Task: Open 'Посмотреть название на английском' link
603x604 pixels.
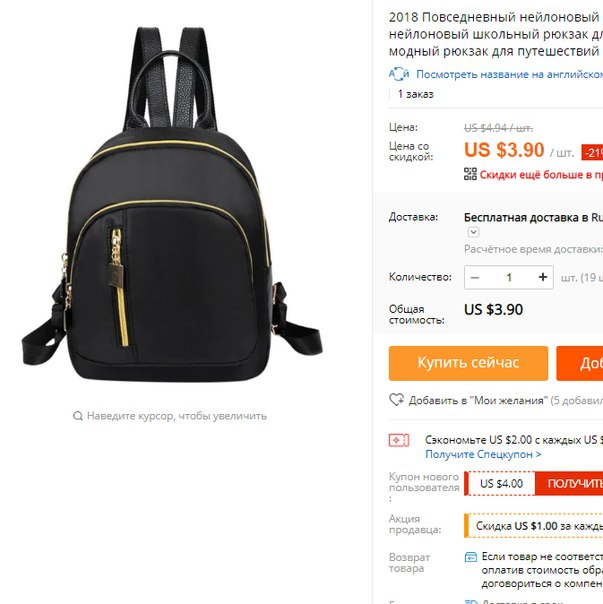Action: (x=509, y=74)
